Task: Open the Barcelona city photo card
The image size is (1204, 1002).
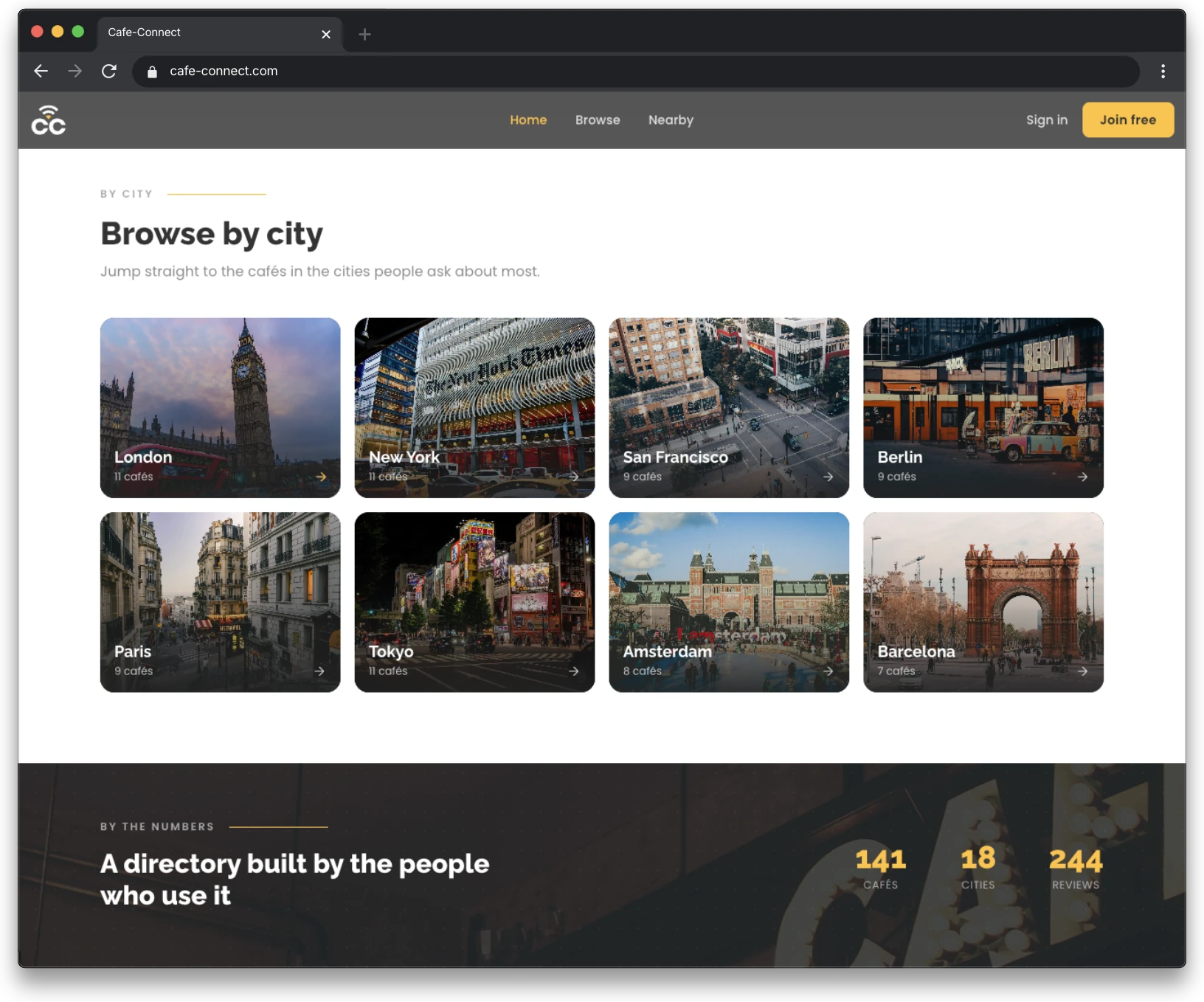Action: [x=983, y=602]
